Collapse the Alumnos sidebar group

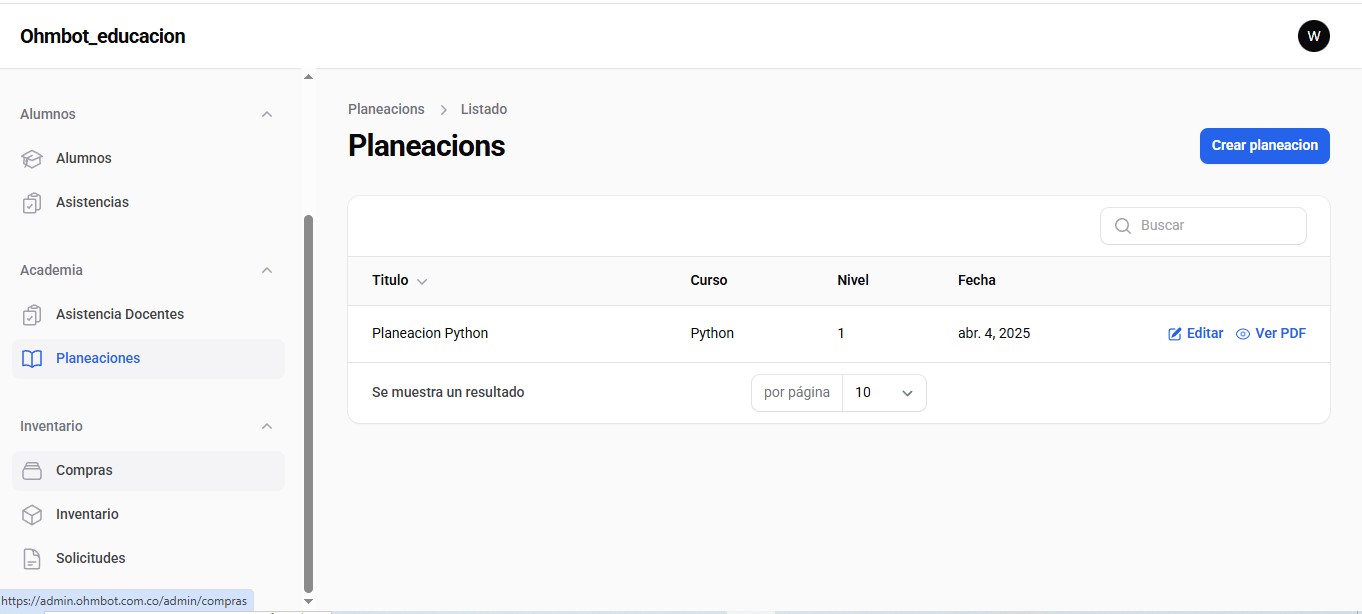(x=267, y=114)
